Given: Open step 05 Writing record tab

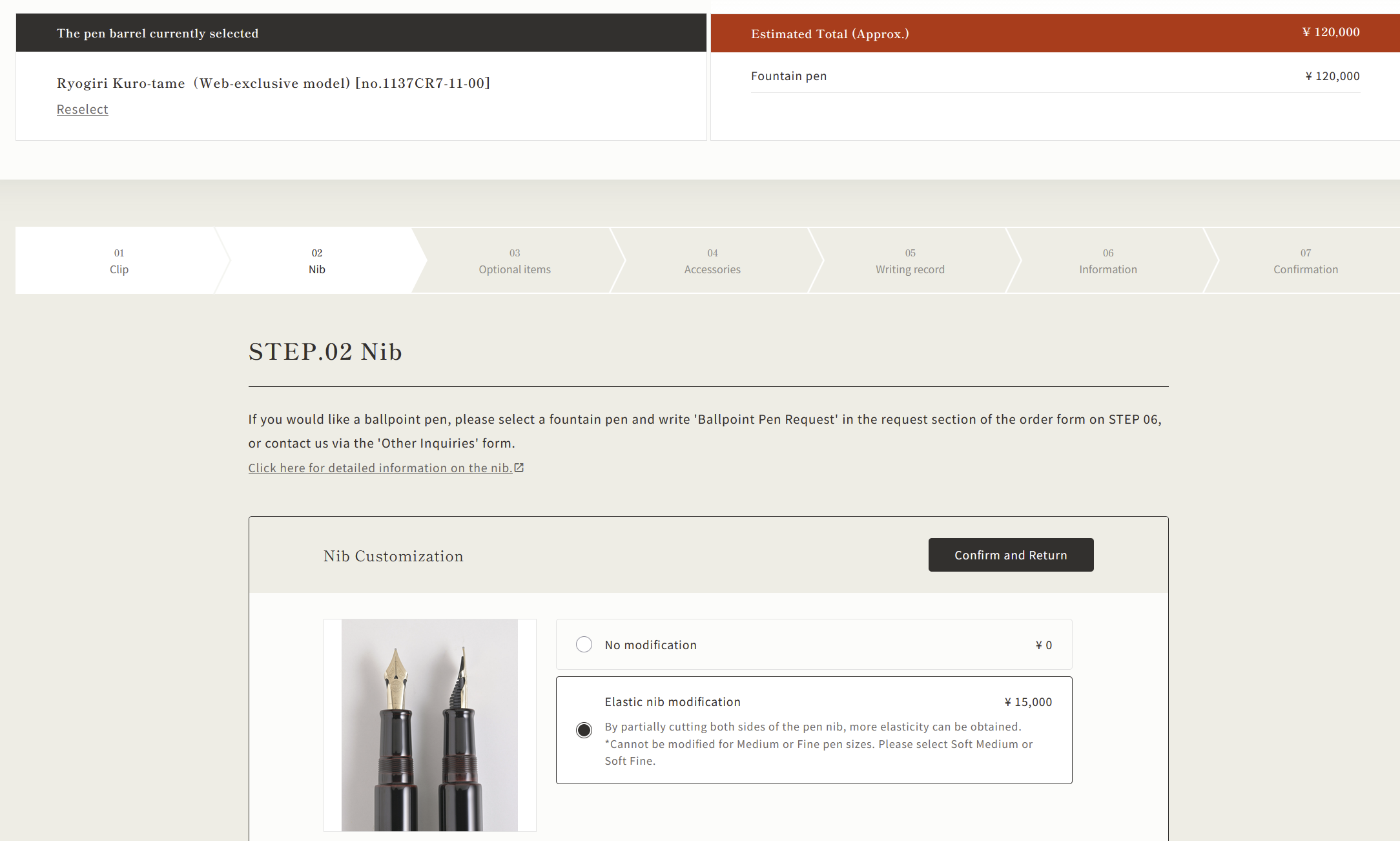Looking at the screenshot, I should (x=910, y=260).
